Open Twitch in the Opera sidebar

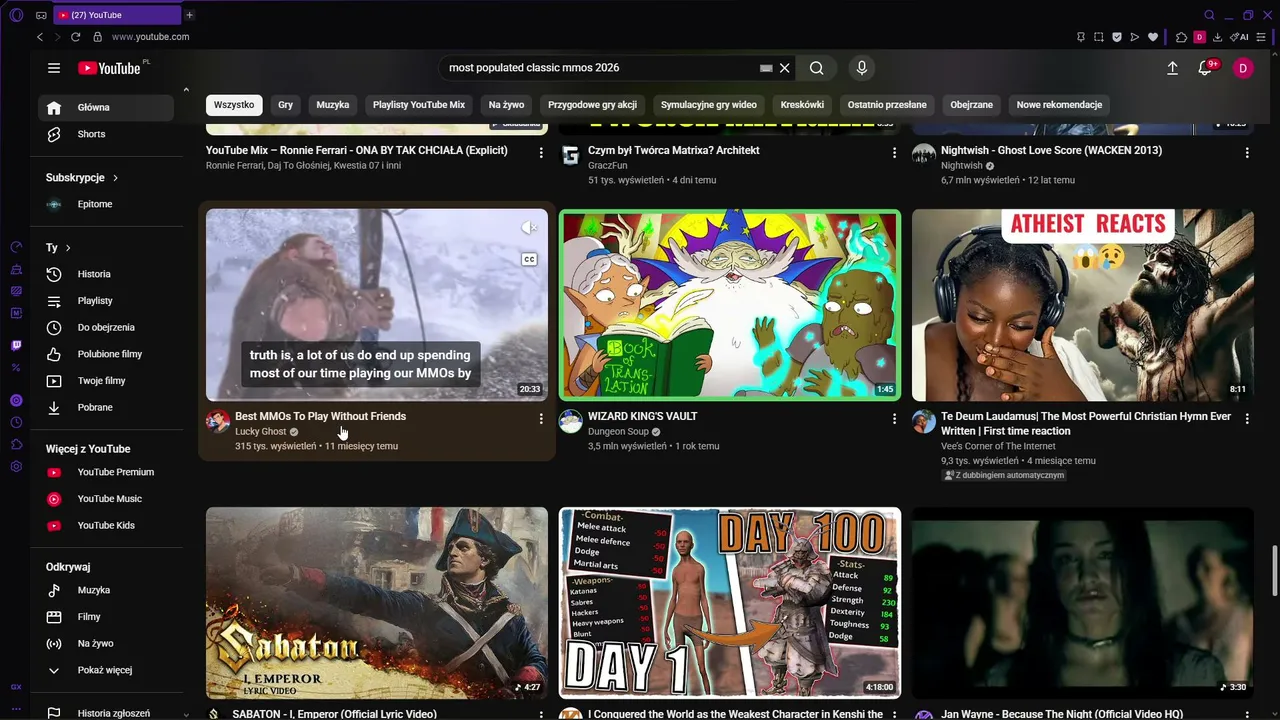click(16, 346)
